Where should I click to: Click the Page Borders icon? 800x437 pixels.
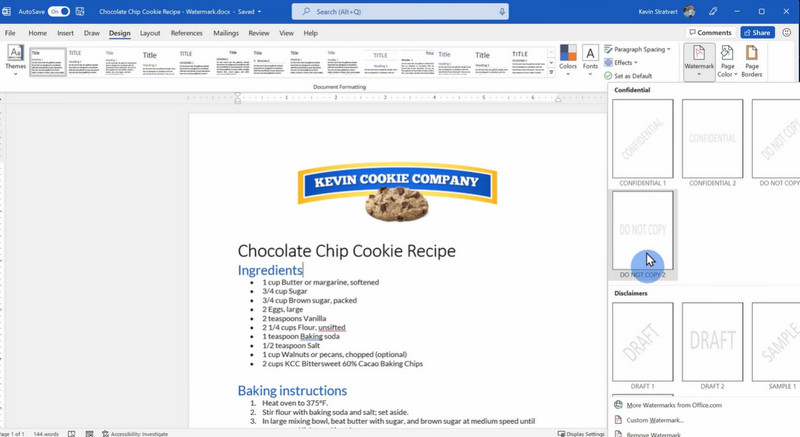(x=752, y=59)
